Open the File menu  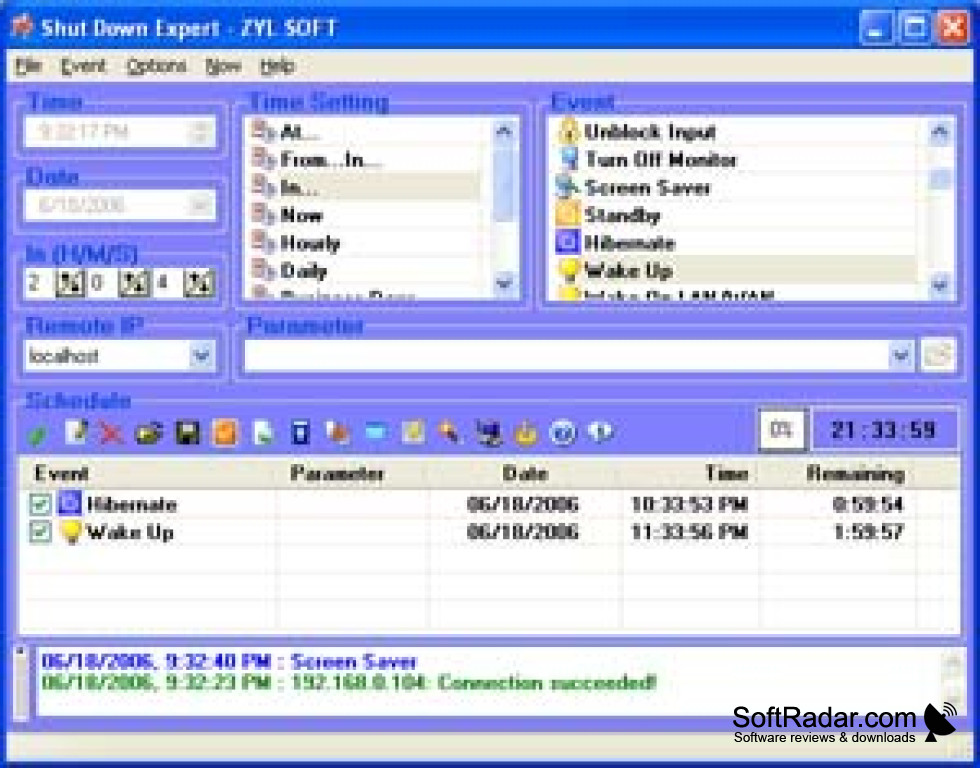(29, 66)
